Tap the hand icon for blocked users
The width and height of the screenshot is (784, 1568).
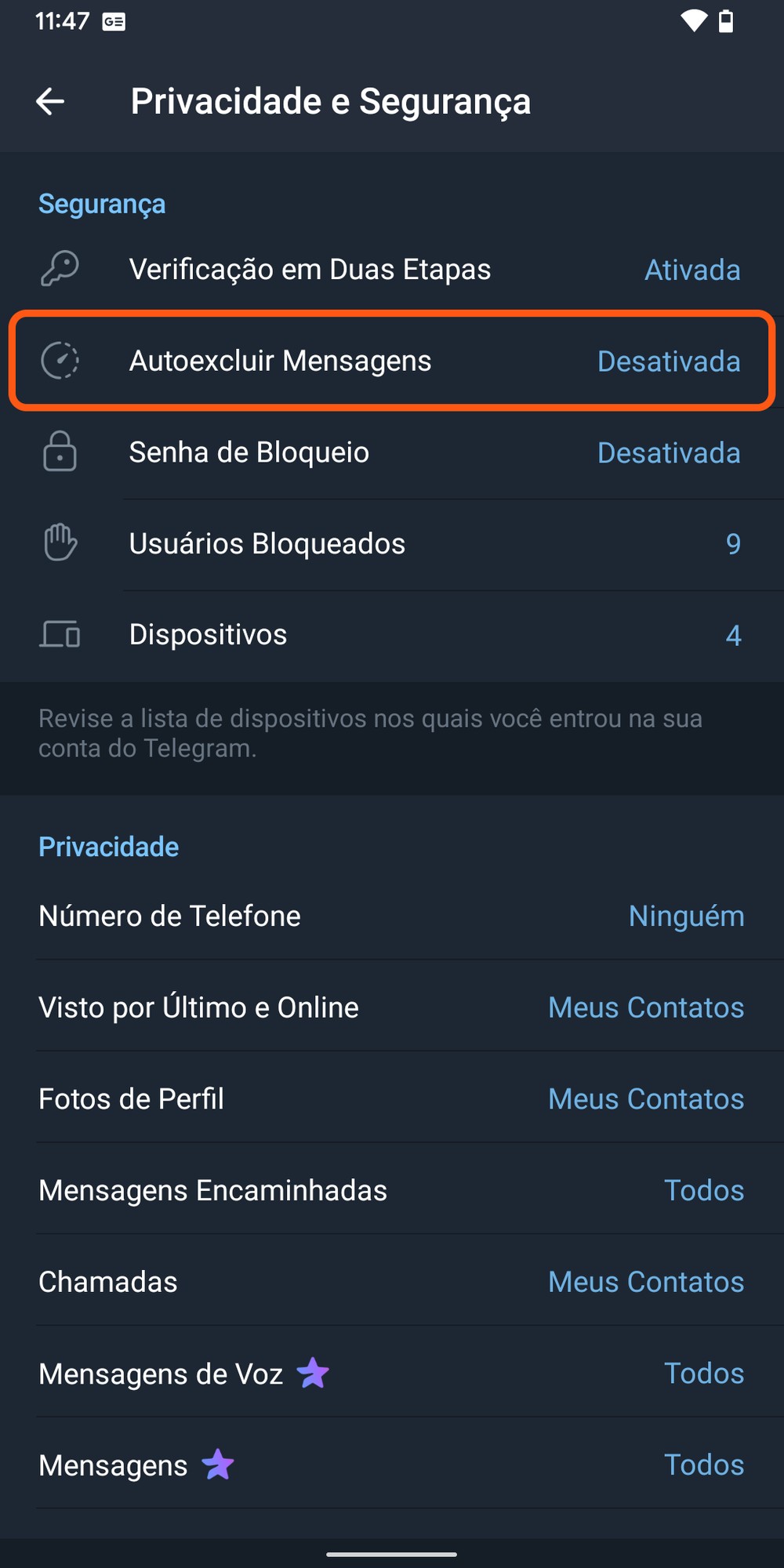tap(60, 543)
